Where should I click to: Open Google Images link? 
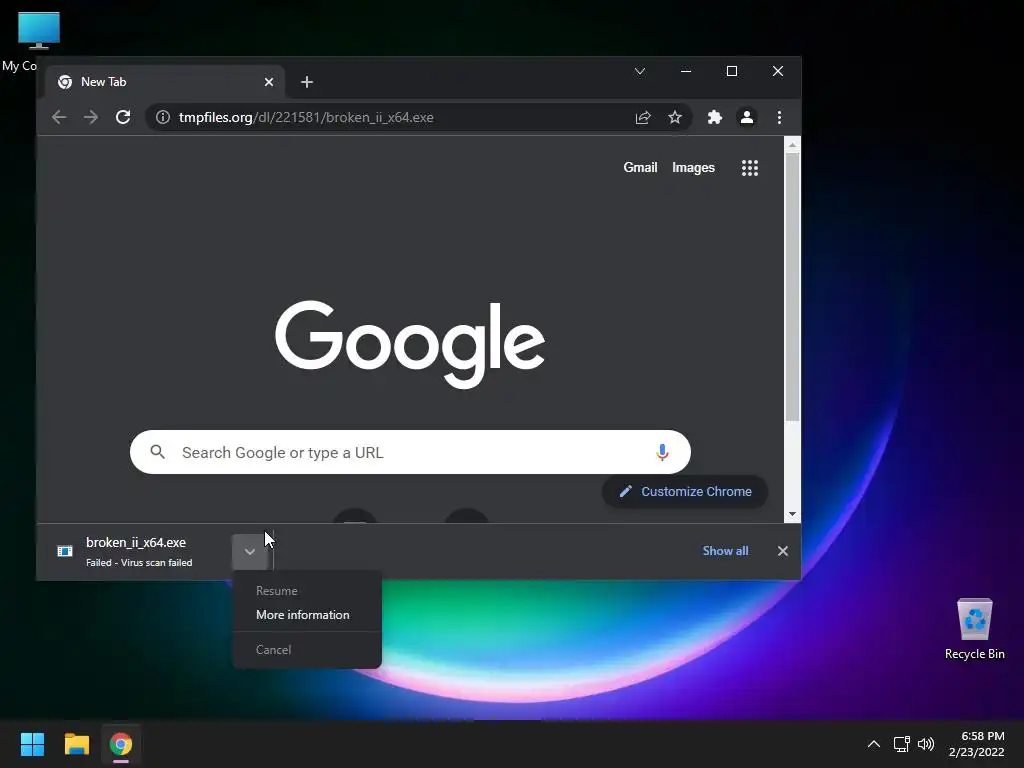pyautogui.click(x=694, y=168)
